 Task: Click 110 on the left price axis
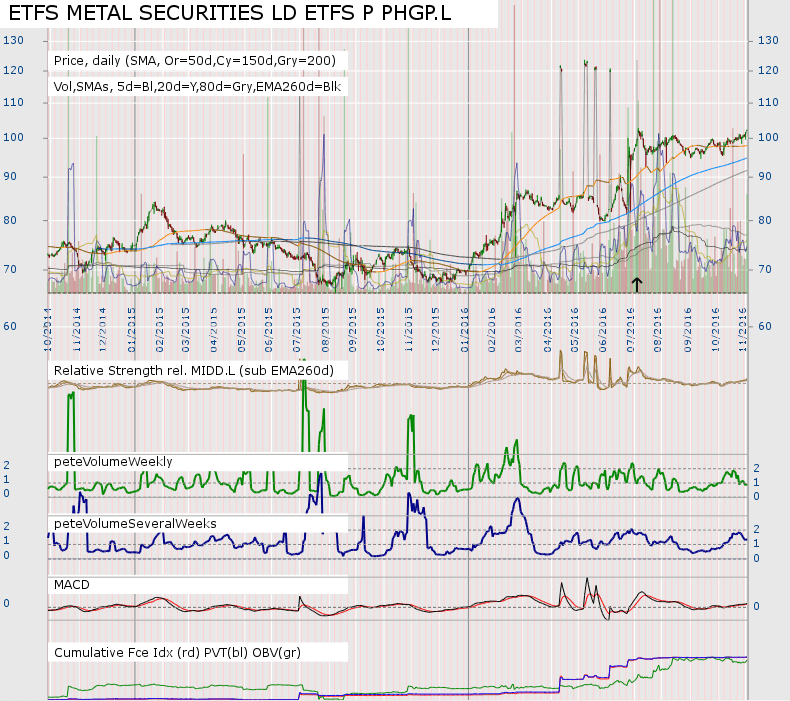pyautogui.click(x=13, y=102)
